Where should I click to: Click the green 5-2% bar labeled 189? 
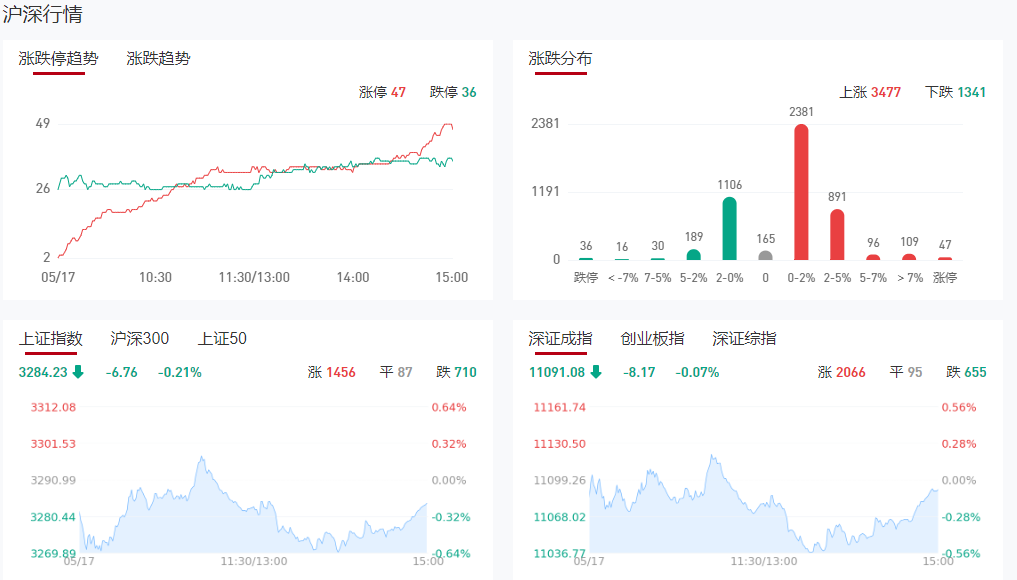point(693,255)
